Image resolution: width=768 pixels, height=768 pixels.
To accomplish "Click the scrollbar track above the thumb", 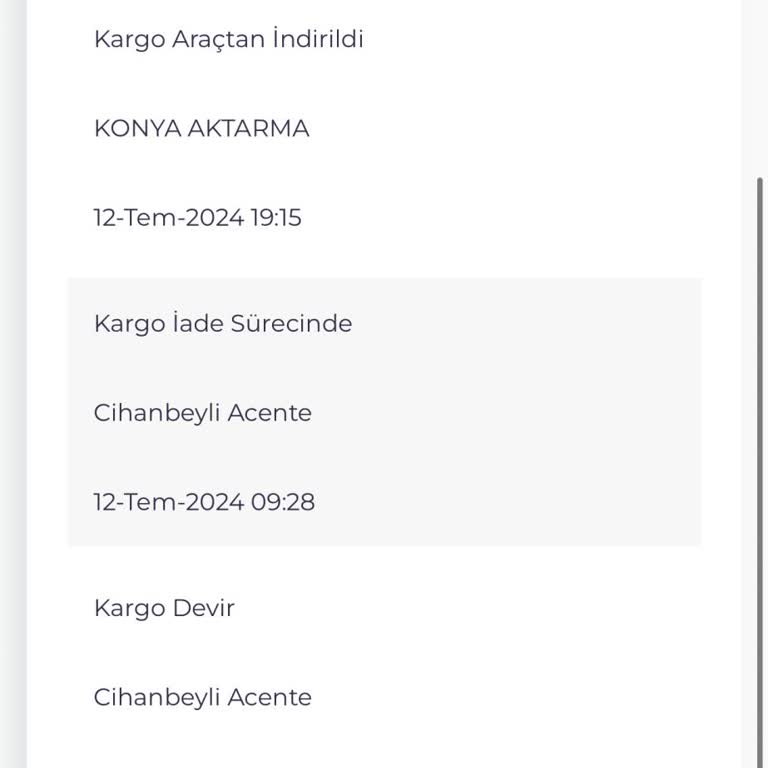I will point(759,90).
